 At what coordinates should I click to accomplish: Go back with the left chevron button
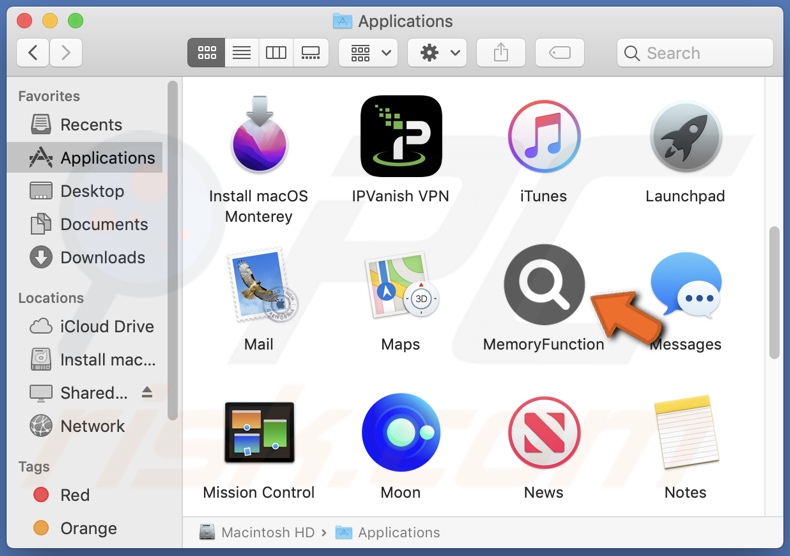point(33,52)
